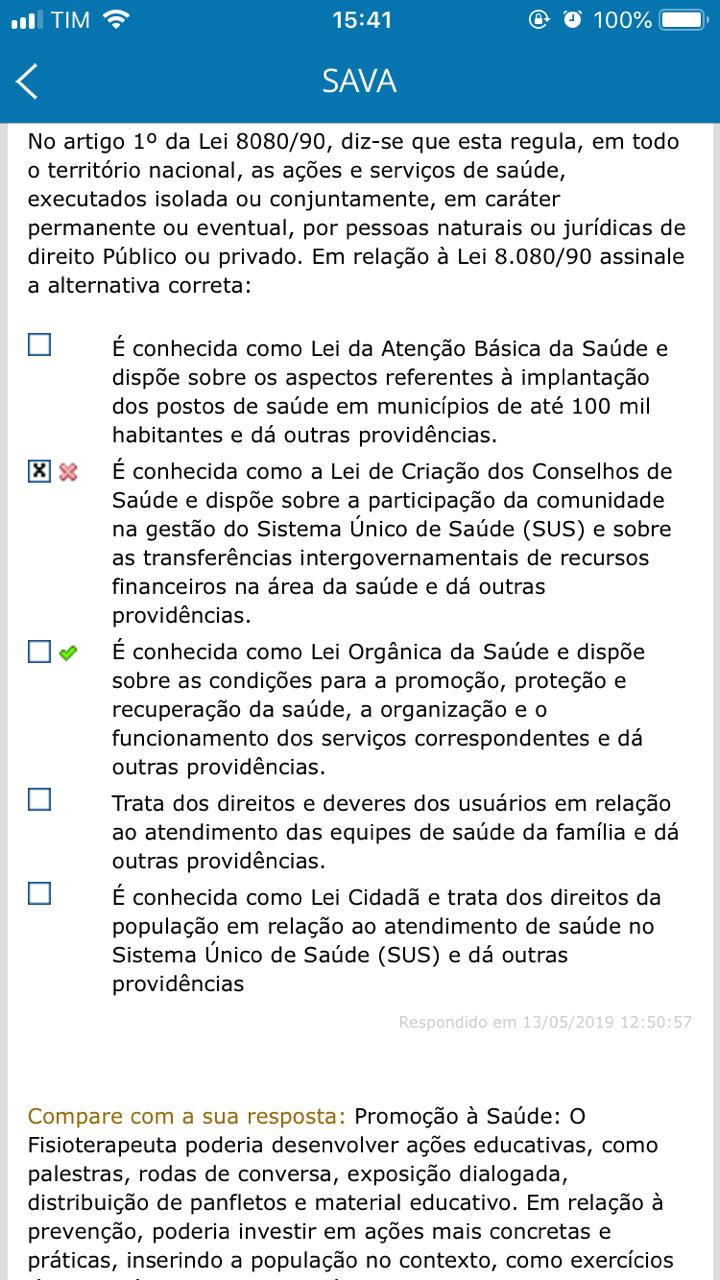The height and width of the screenshot is (1280, 720).
Task: Tap the green checkmark correct-answer icon
Action: 68,653
